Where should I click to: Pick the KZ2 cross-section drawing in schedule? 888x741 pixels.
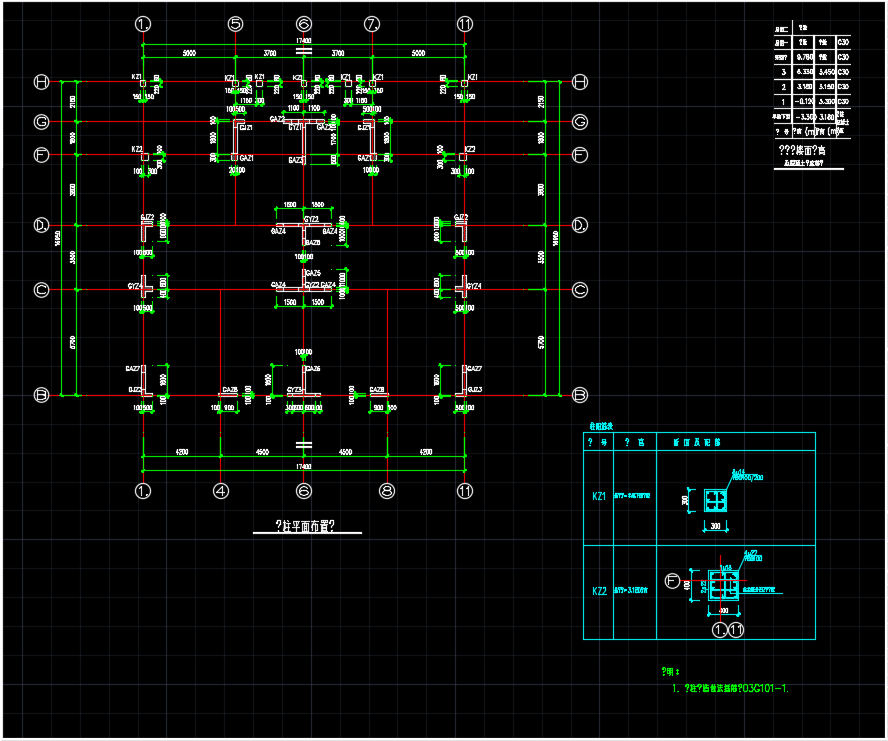click(724, 585)
